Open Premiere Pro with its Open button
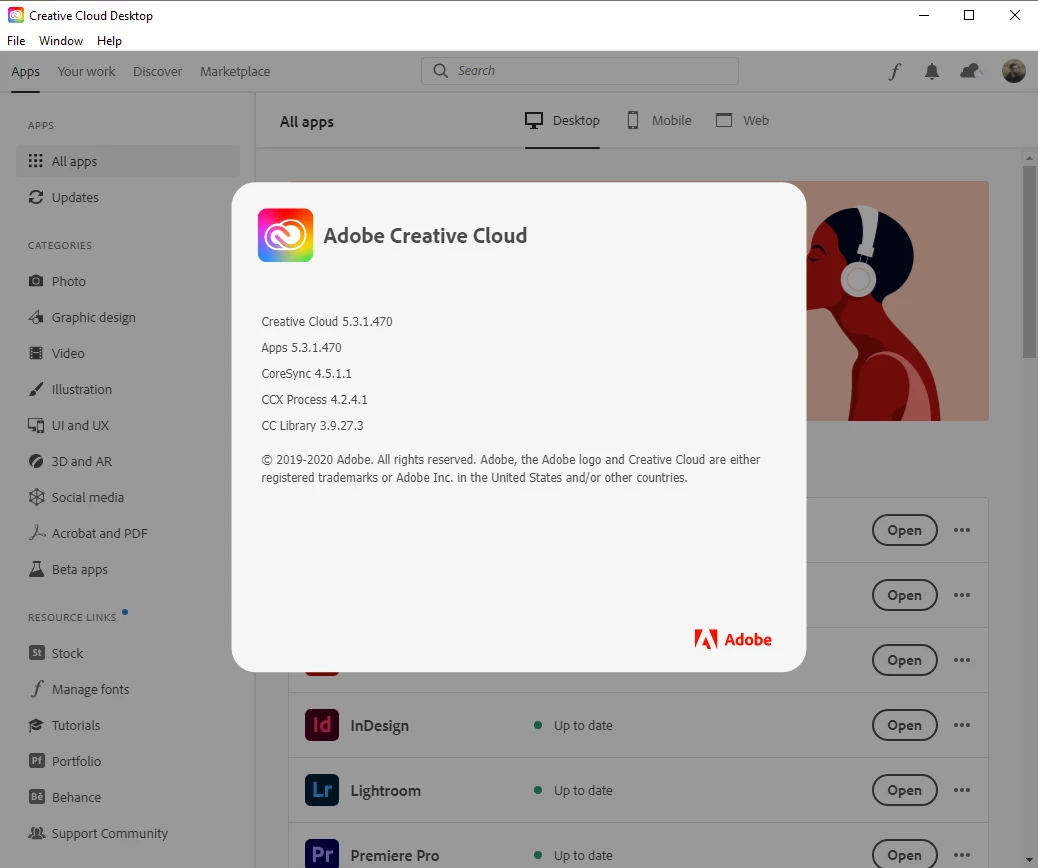The width and height of the screenshot is (1038, 868). pyautogui.click(x=904, y=854)
